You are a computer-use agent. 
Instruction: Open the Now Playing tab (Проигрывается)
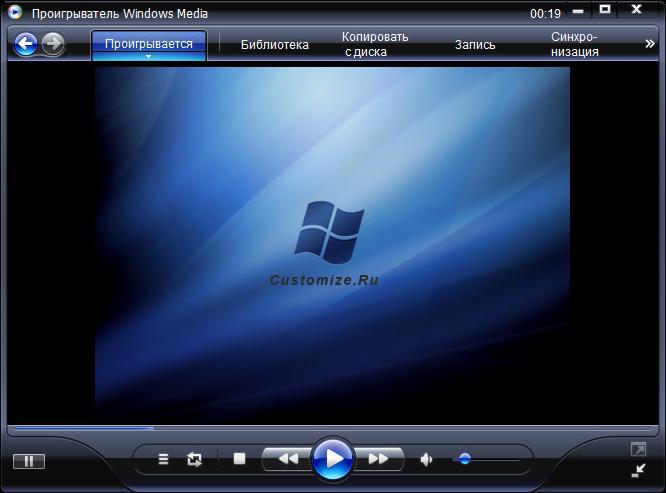[x=149, y=44]
